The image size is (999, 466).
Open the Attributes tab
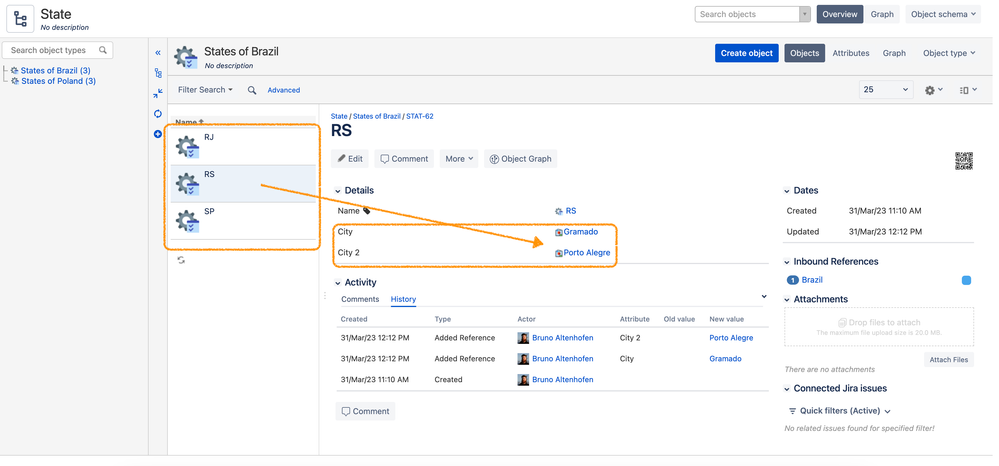pos(850,53)
